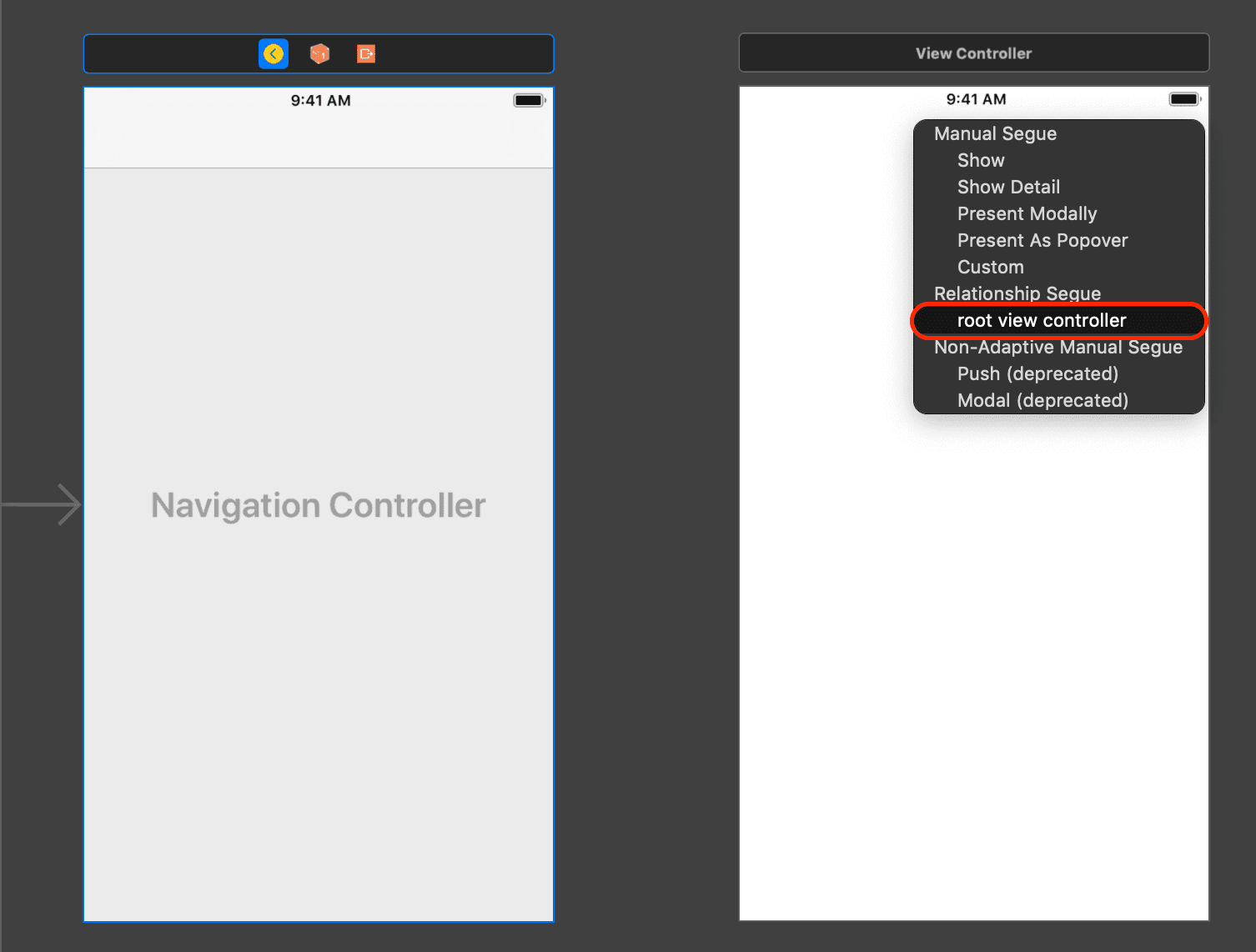The image size is (1256, 952).
Task: Select the initial view controller entry arrow
Action: click(x=42, y=504)
